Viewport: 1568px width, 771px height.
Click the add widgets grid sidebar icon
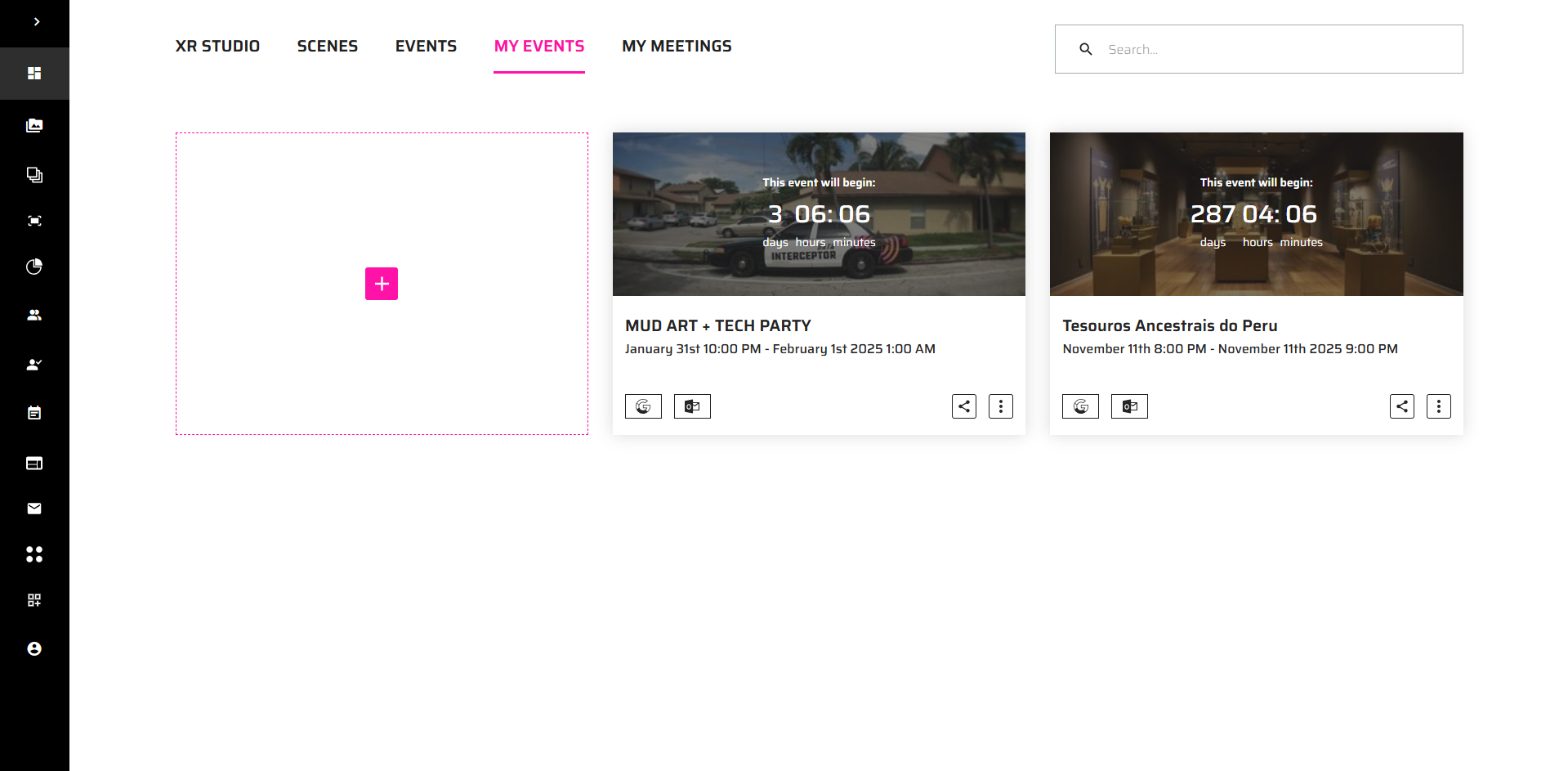(34, 600)
